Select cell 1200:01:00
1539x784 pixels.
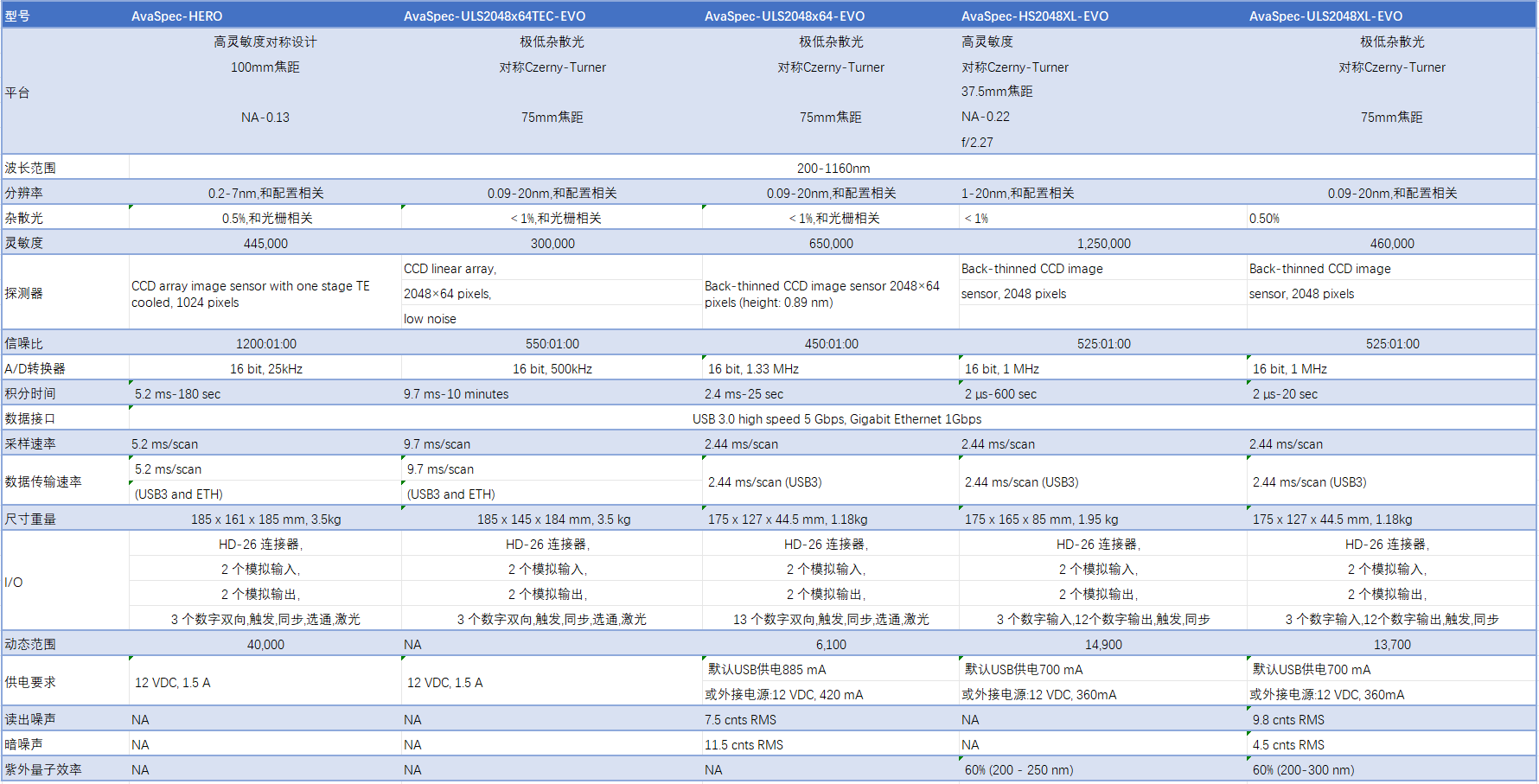click(x=265, y=343)
